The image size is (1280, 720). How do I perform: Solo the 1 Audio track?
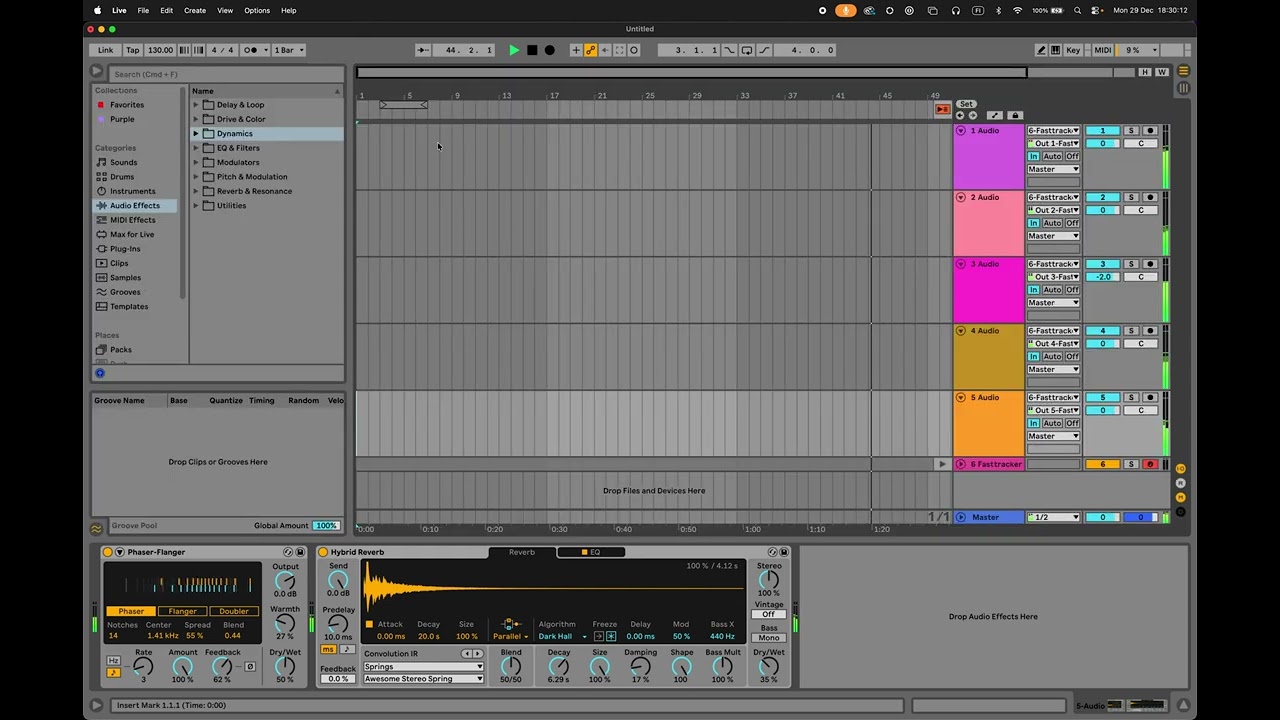tap(1131, 131)
